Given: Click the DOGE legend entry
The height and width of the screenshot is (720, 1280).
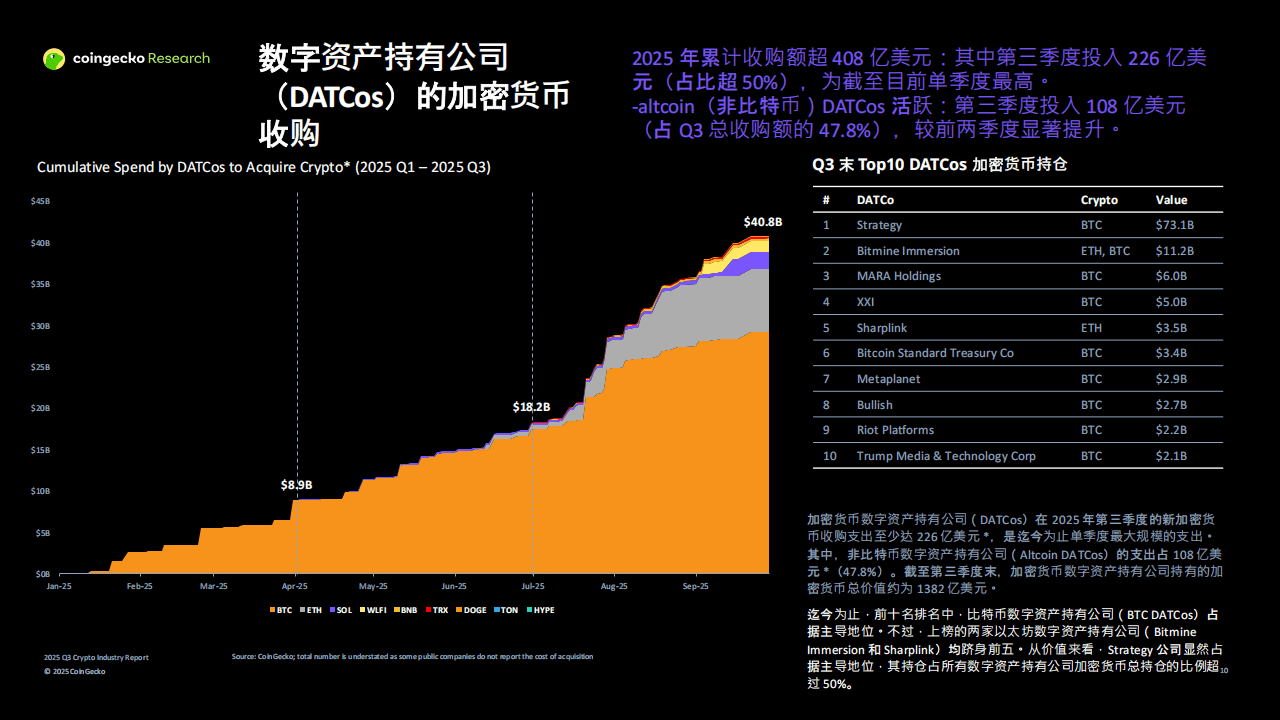Looking at the screenshot, I should click(470, 610).
